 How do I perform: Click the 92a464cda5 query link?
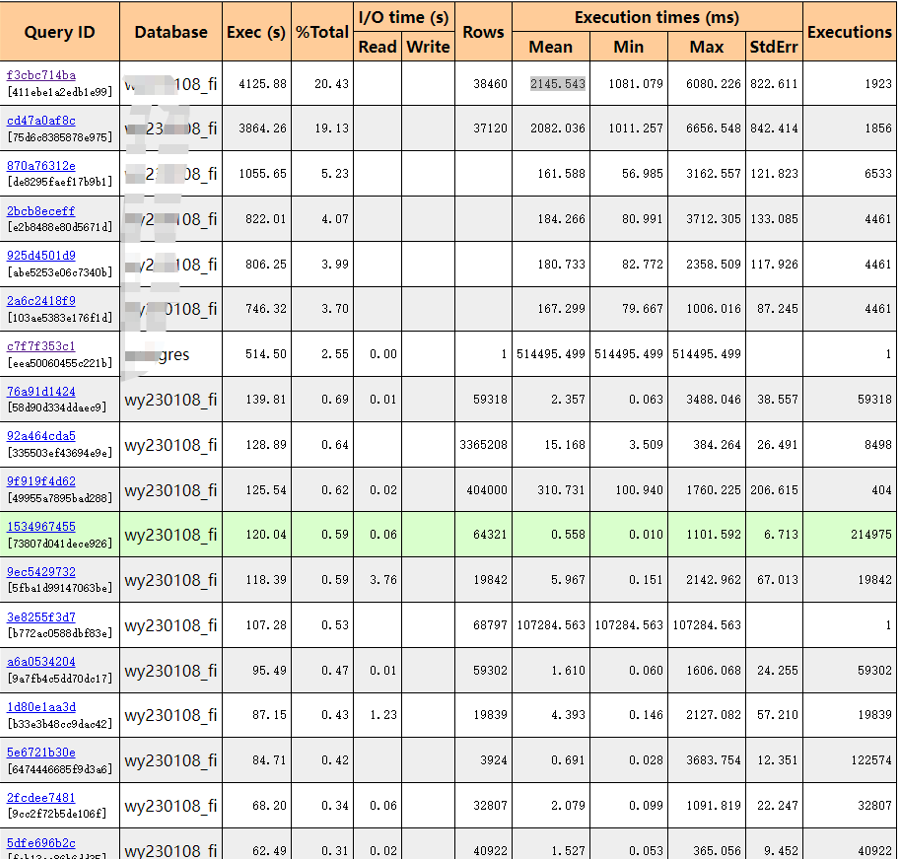point(41,436)
